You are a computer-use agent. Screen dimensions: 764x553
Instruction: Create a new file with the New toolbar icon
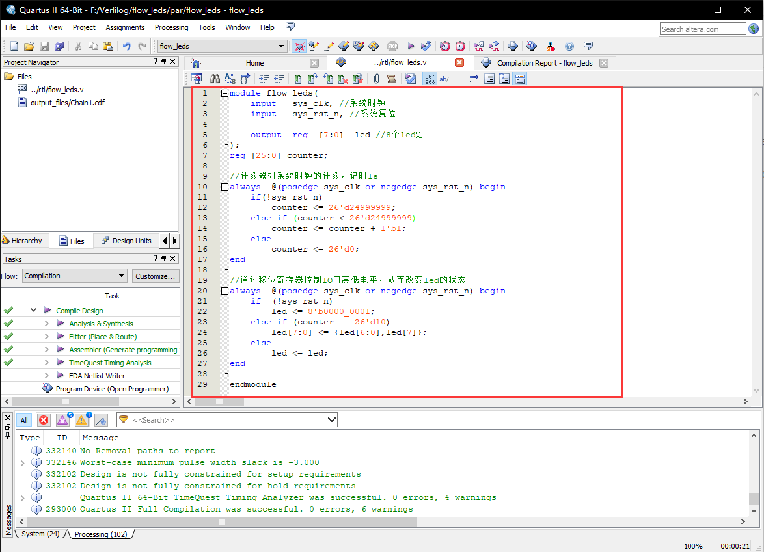(14, 46)
